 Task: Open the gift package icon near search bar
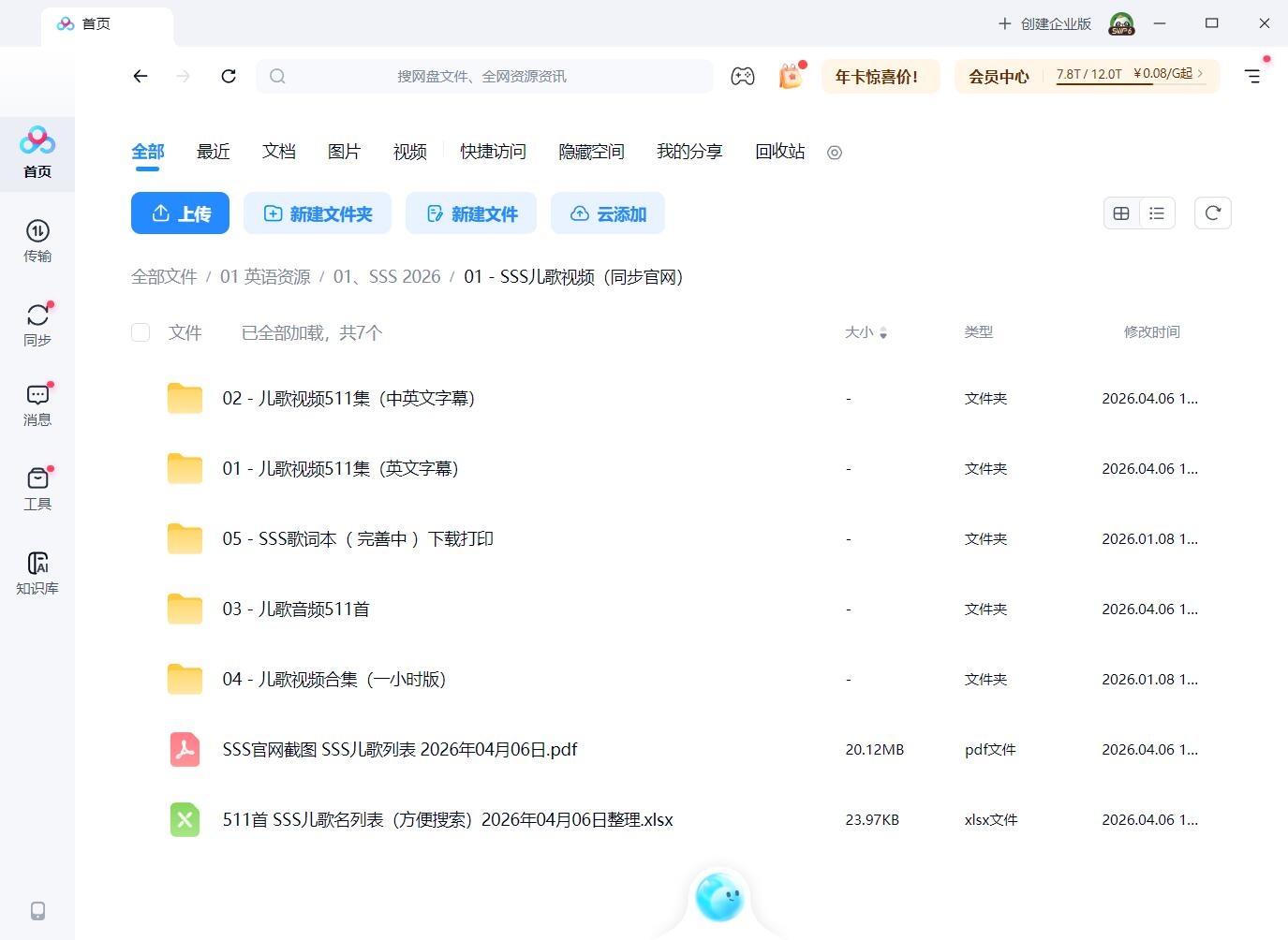point(791,76)
